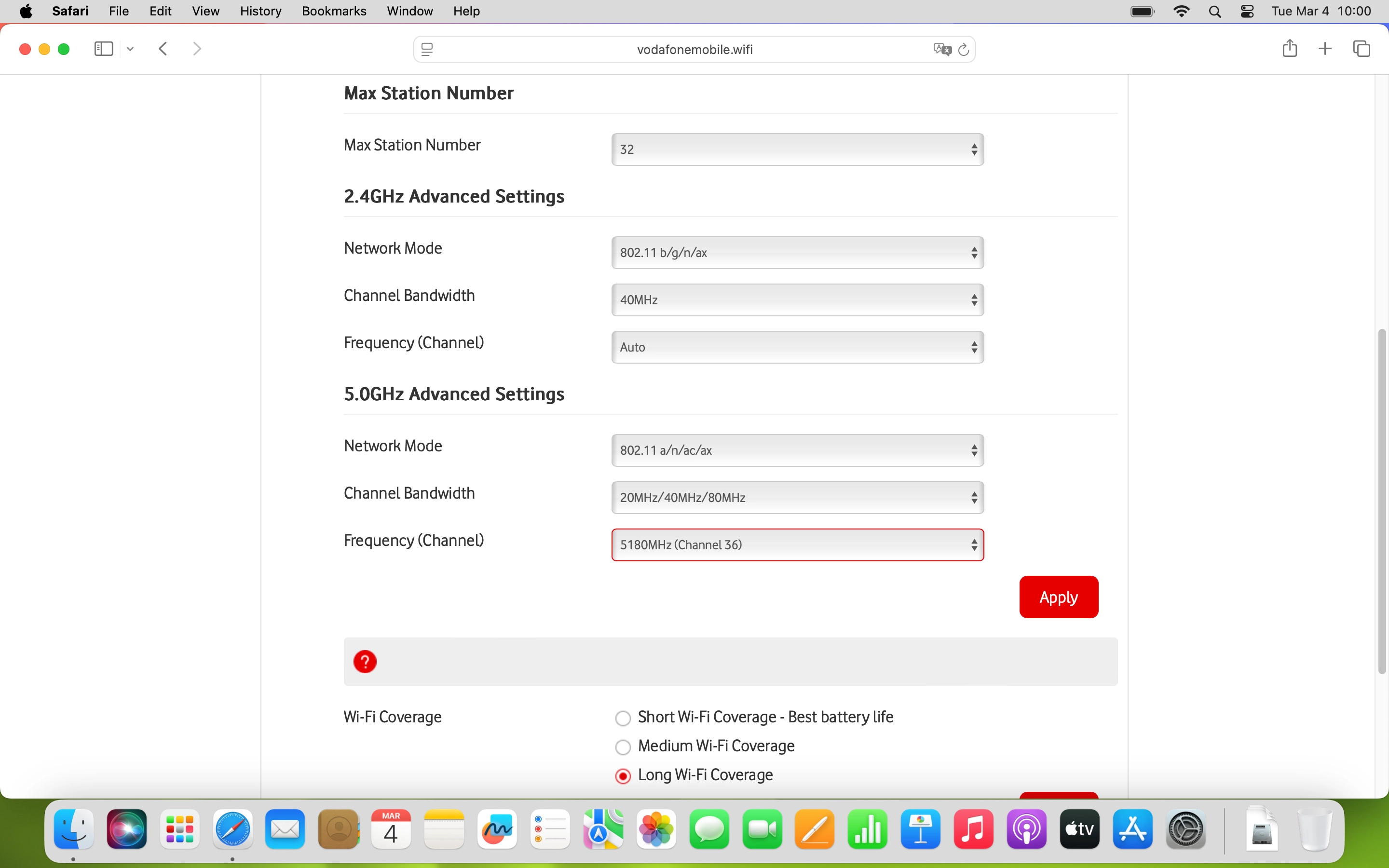
Task: Open the 2.4GHz Network Mode dropdown
Action: click(x=797, y=252)
